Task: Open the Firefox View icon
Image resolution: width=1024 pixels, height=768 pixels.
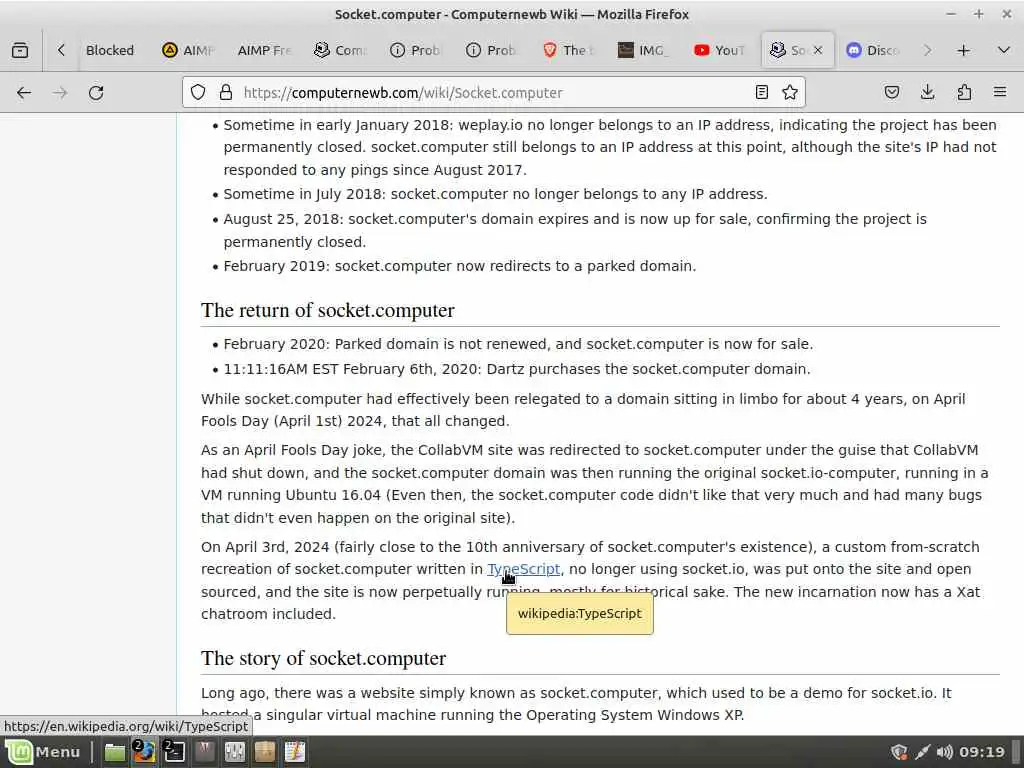Action: 20,50
